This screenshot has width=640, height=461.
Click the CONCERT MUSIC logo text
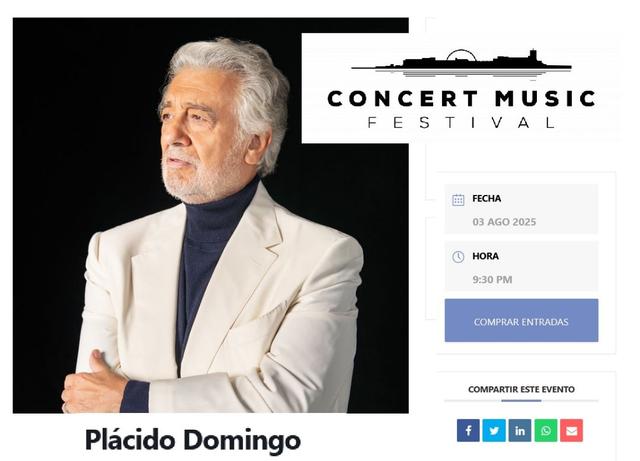[461, 99]
